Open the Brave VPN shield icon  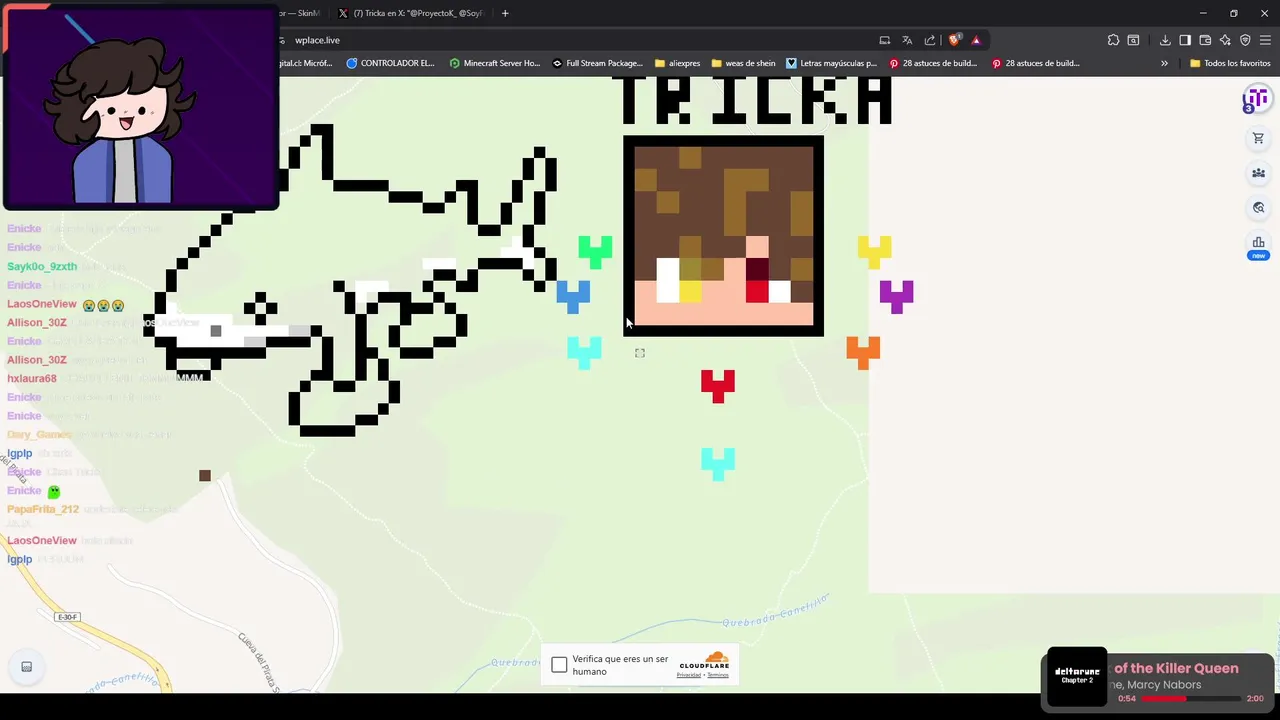click(x=1245, y=40)
